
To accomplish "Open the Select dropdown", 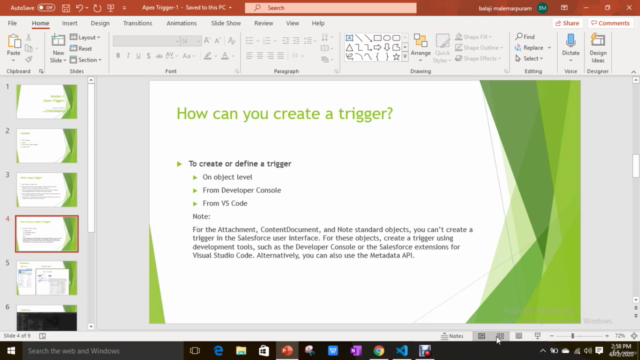I will point(529,59).
